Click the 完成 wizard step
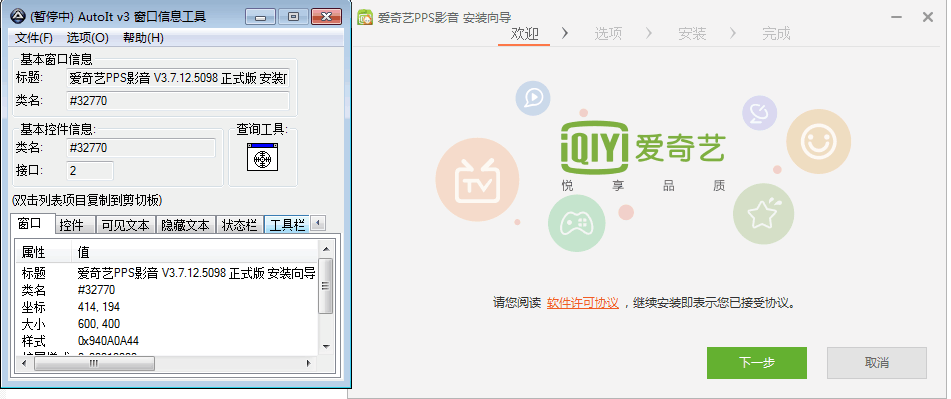This screenshot has height=399, width=951. click(x=776, y=33)
